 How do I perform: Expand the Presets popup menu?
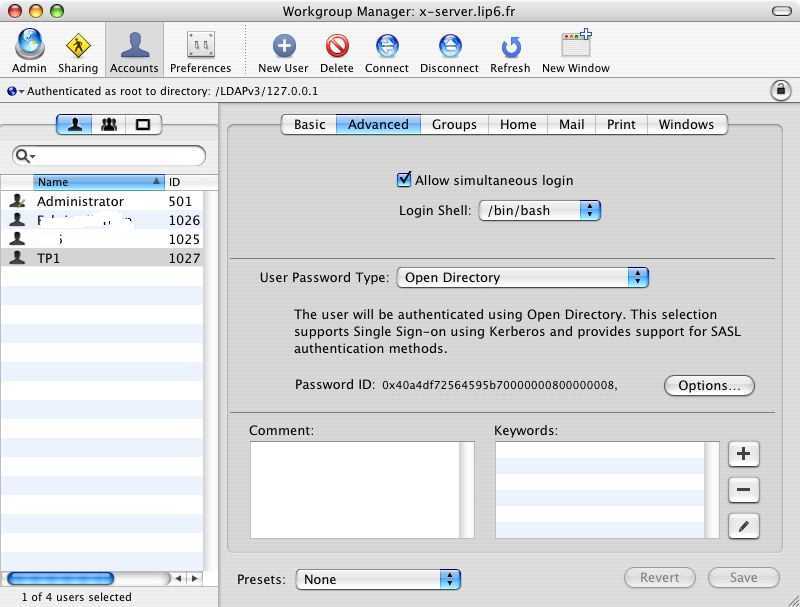tap(378, 579)
